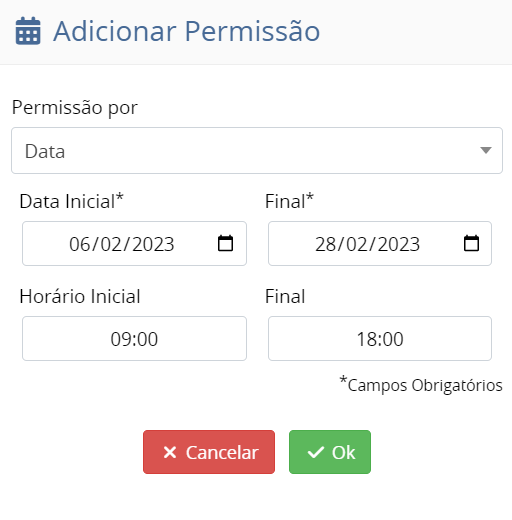Click the calendar icon beside Adicionar Permissão title

28,31
